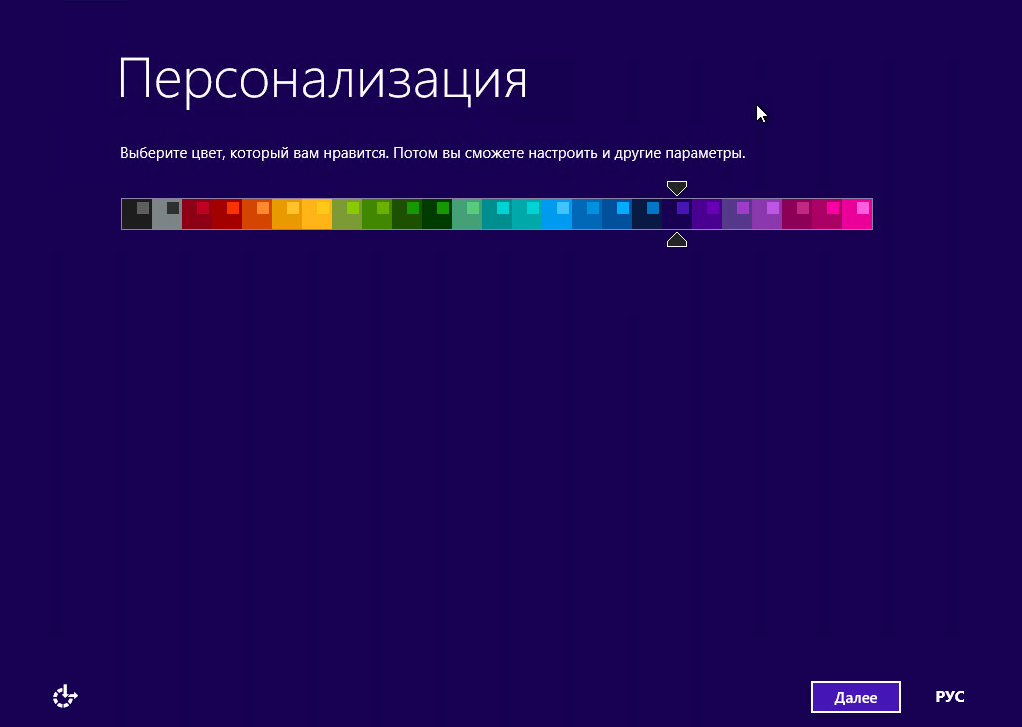Switch keyboard layout via РУС indicator

[x=949, y=697]
